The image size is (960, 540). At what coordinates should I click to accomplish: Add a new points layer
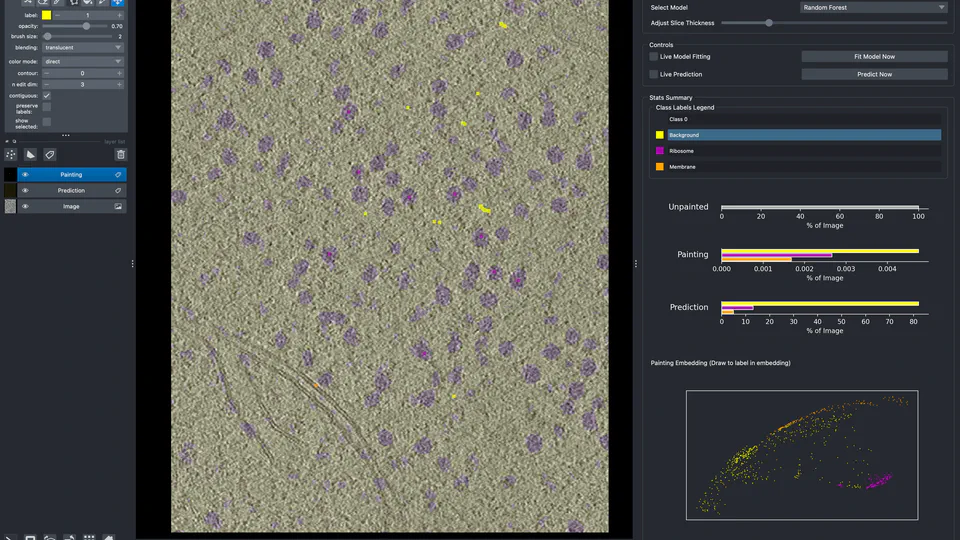(x=10, y=154)
